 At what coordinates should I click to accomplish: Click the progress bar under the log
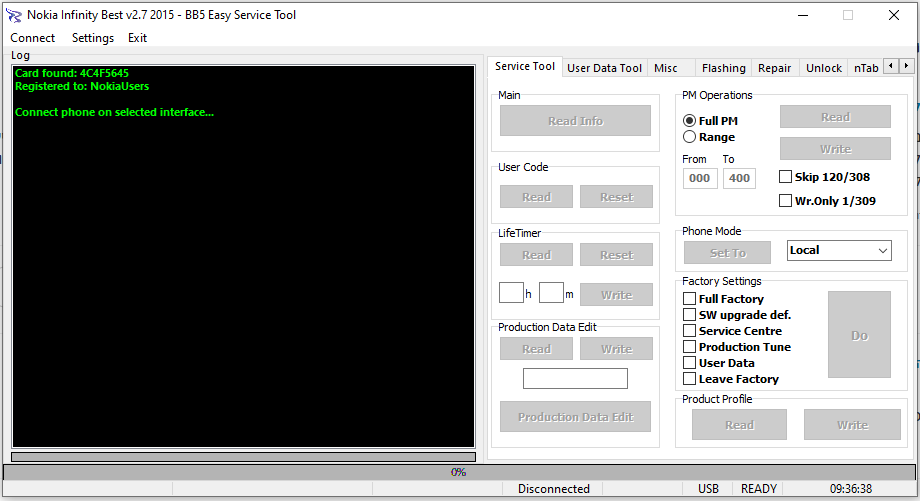[x=243, y=457]
